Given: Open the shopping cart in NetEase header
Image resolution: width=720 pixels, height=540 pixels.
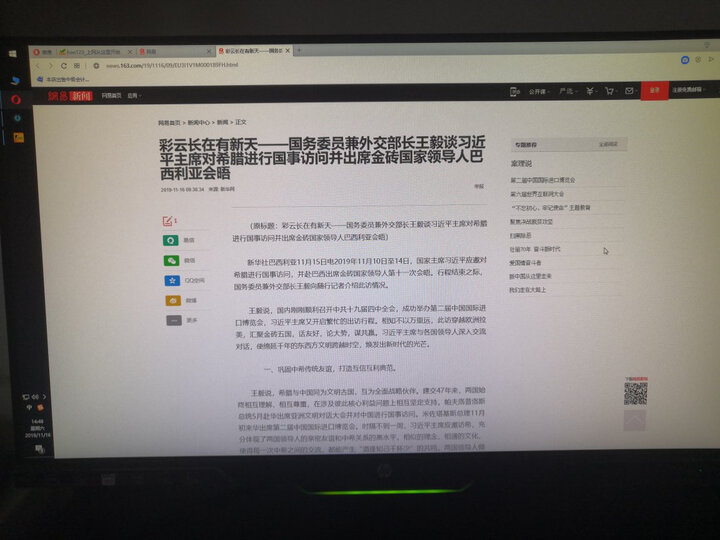Looking at the screenshot, I should [x=611, y=91].
